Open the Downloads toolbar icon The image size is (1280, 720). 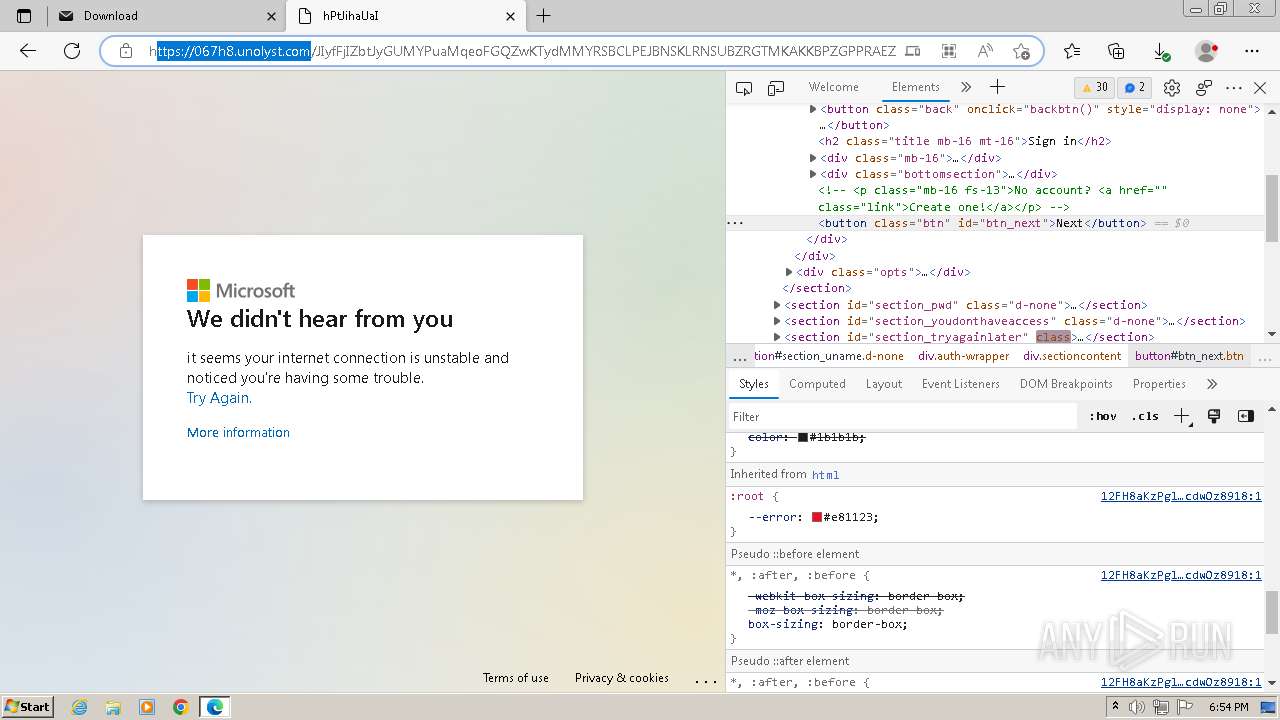tap(1161, 51)
